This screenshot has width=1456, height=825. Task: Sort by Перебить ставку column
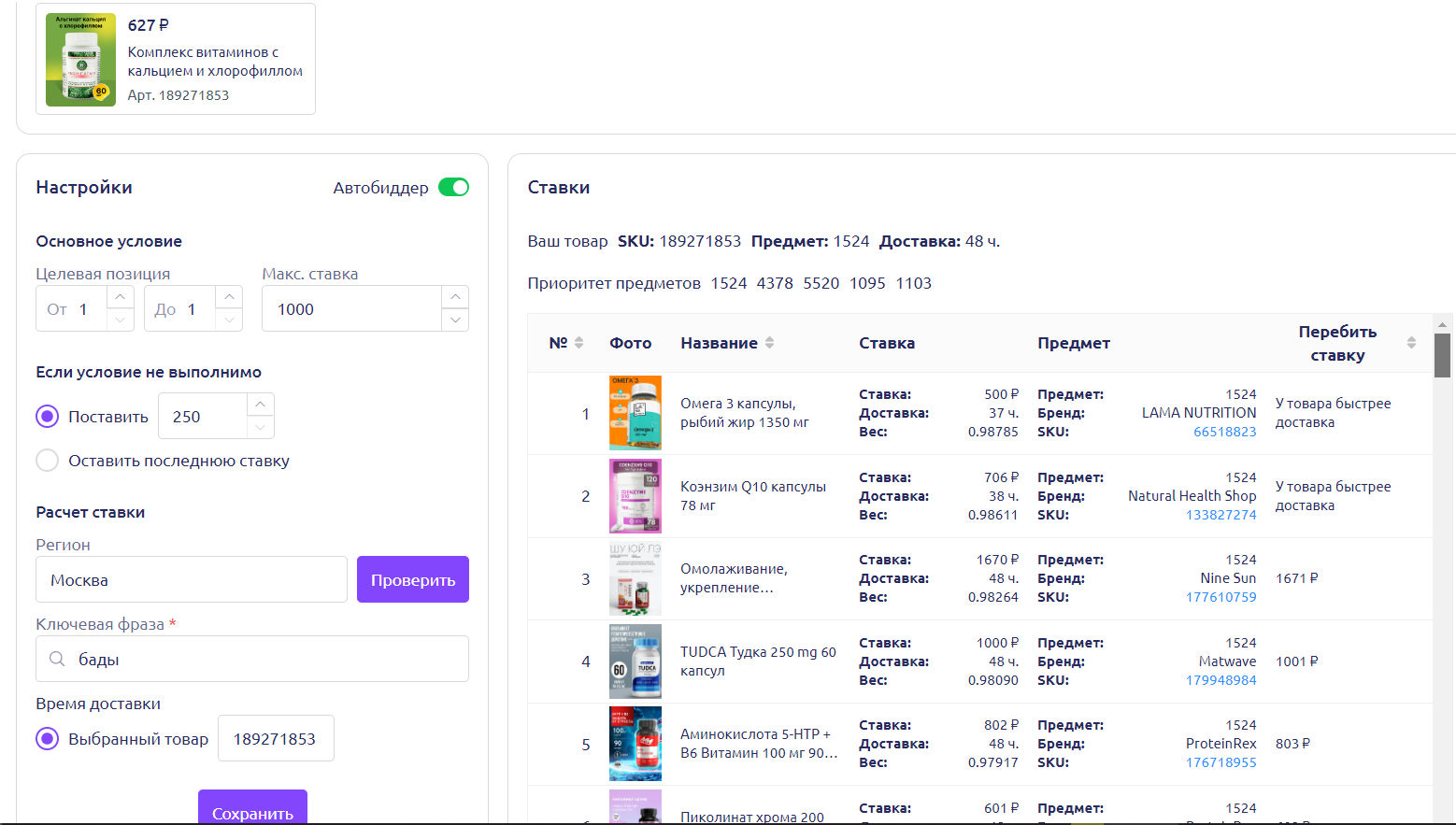click(x=1410, y=343)
